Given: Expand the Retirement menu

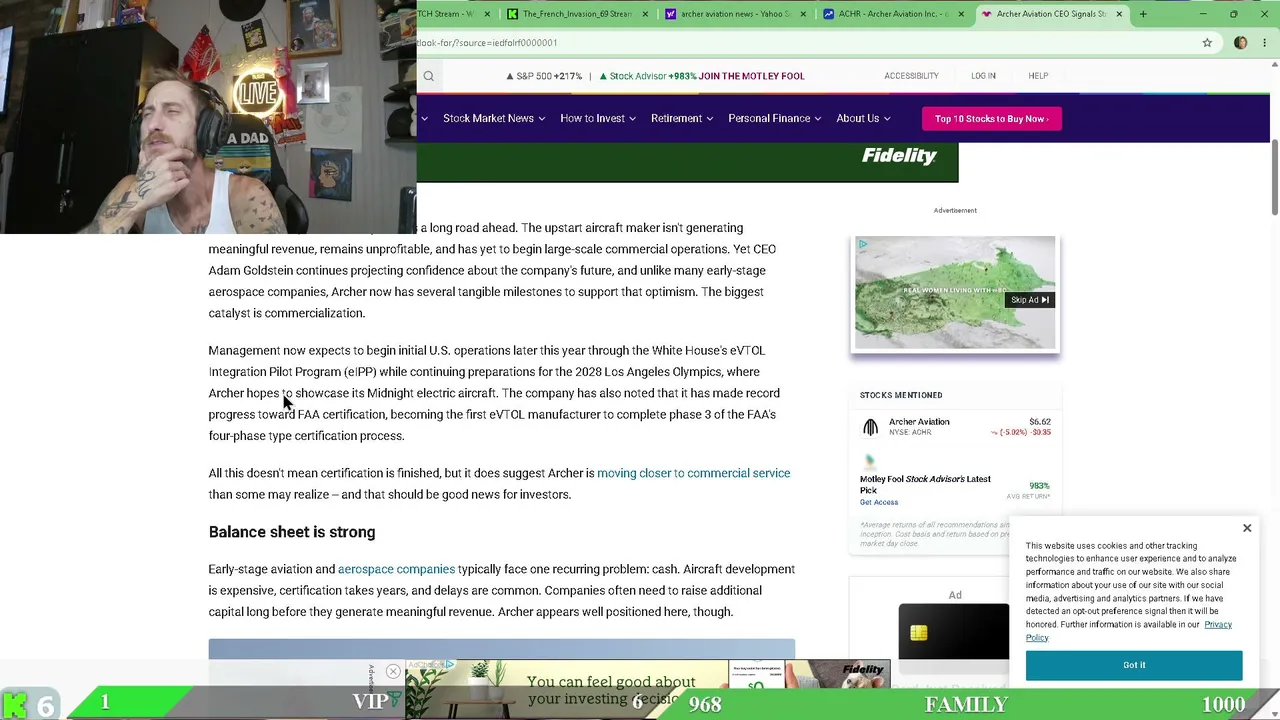Looking at the screenshot, I should (x=682, y=118).
